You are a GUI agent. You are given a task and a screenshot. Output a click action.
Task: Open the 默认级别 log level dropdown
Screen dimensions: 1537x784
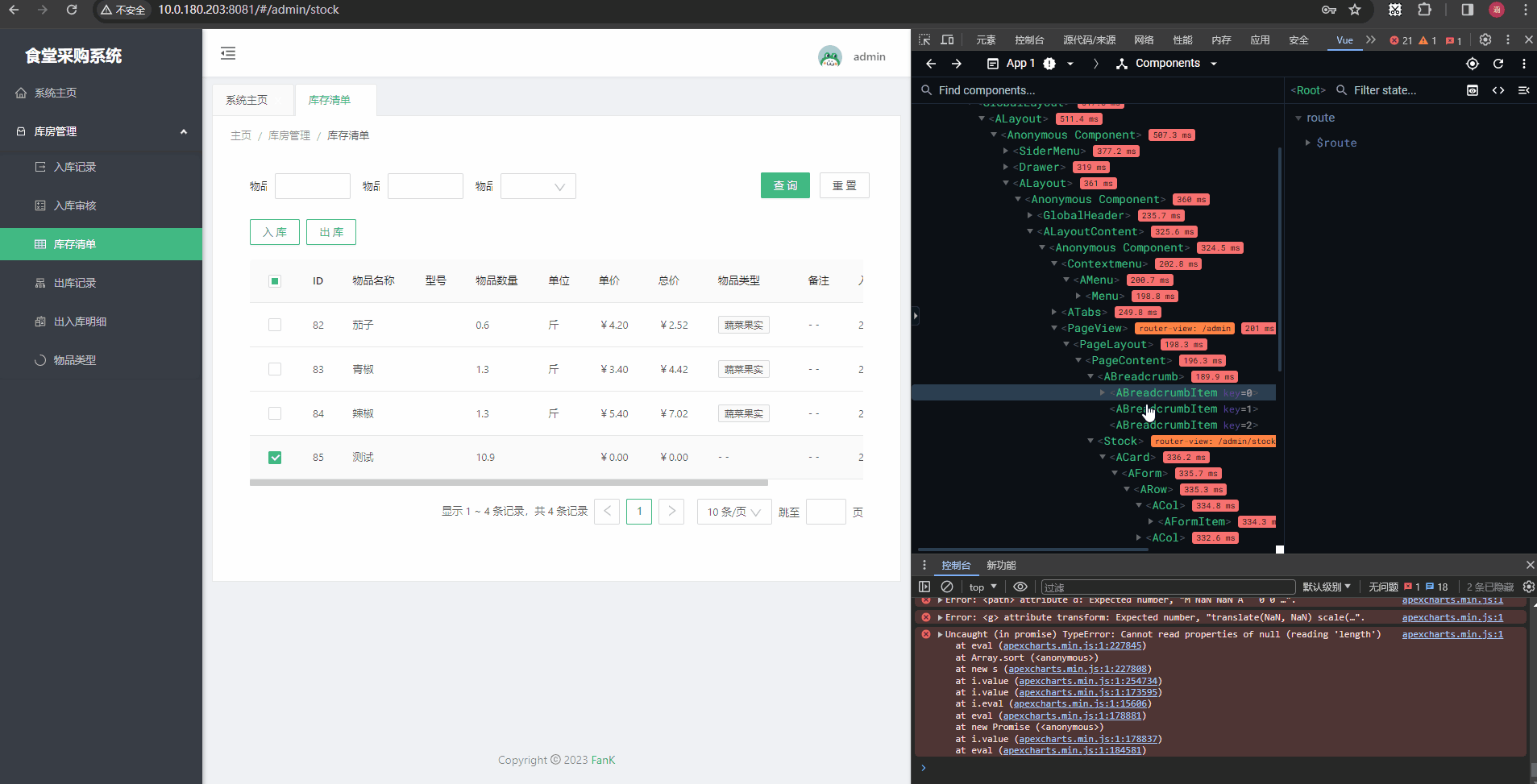[1327, 587]
